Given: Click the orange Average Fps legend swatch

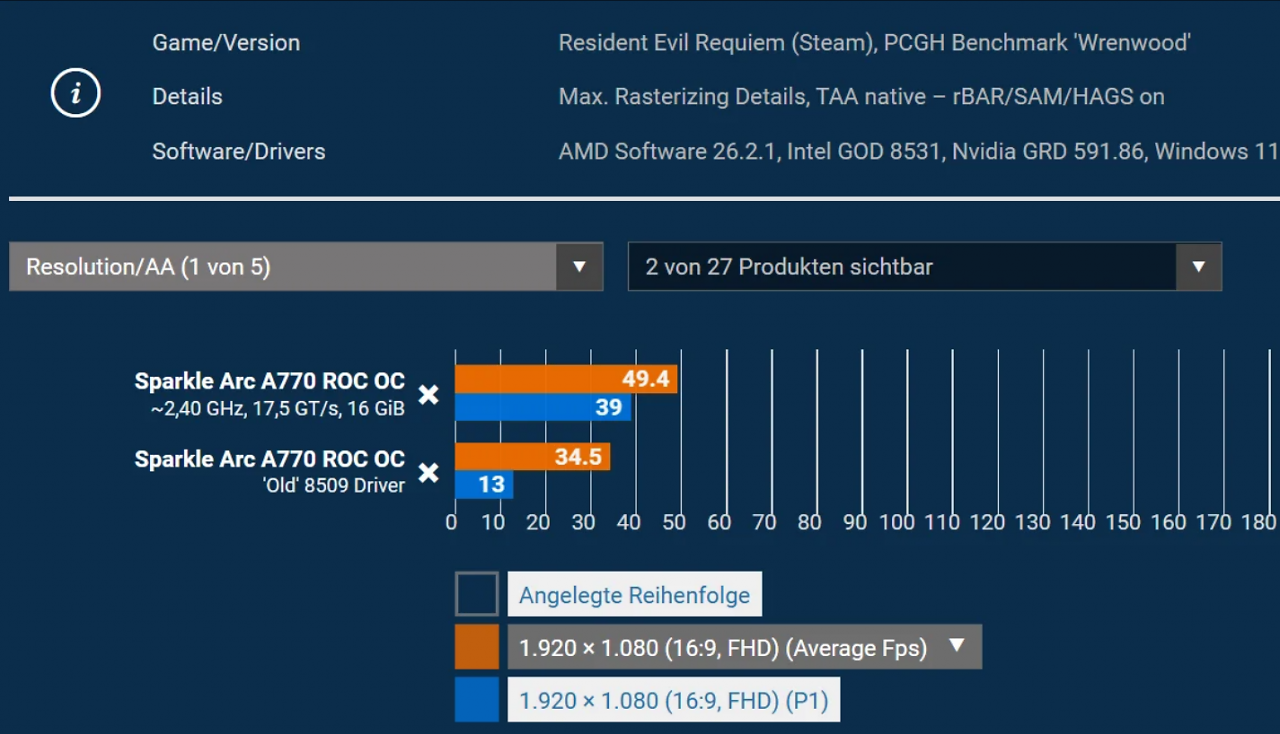Looking at the screenshot, I should point(477,647).
